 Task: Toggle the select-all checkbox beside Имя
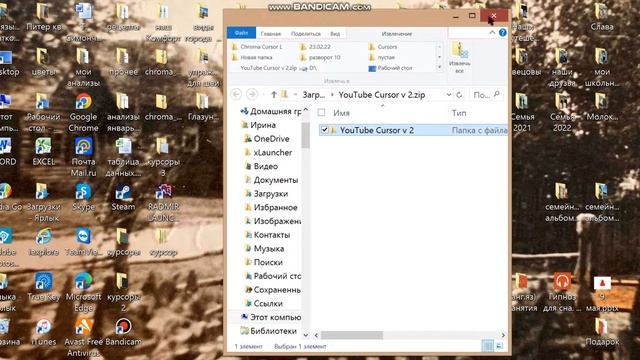322,113
